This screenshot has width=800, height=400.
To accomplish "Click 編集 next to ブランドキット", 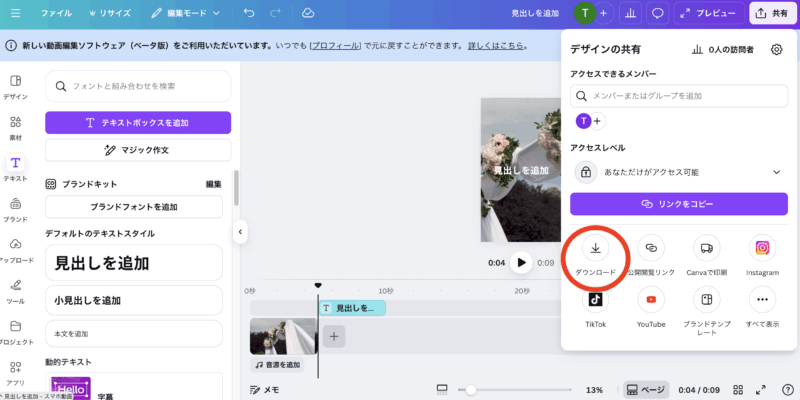I will pos(213,184).
